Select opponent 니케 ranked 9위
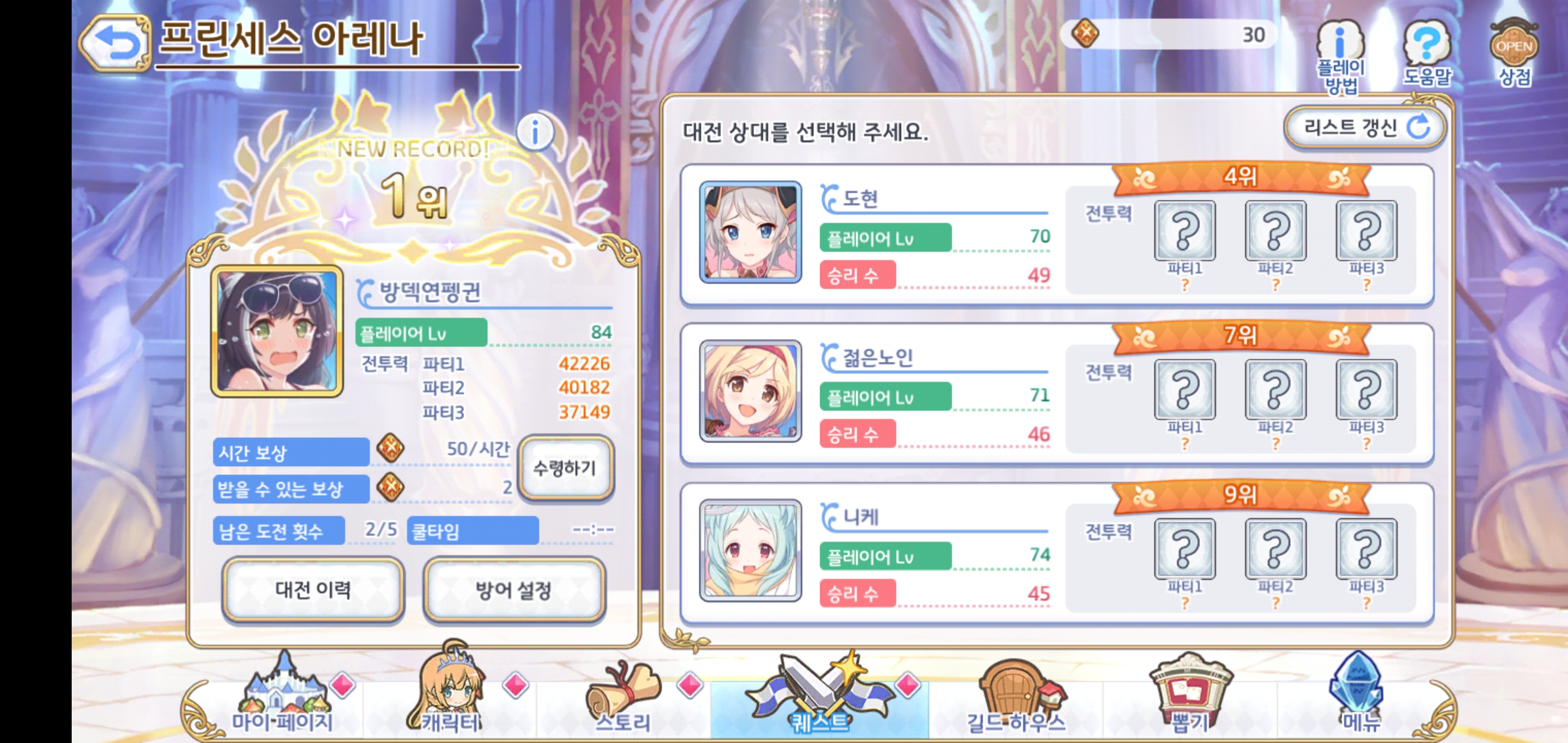 pyautogui.click(x=1057, y=553)
